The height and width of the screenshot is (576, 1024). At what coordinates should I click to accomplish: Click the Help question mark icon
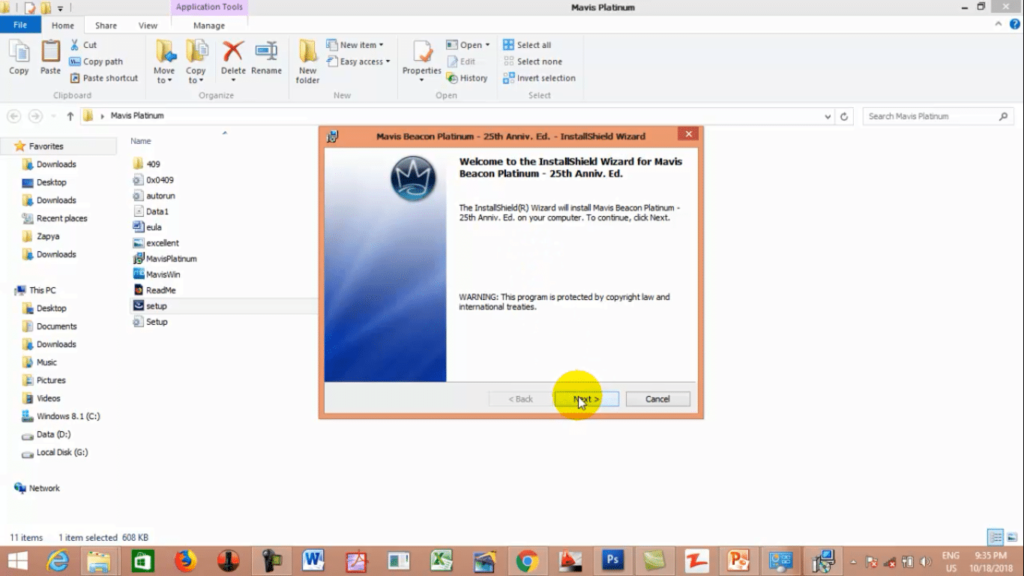[x=1014, y=24]
